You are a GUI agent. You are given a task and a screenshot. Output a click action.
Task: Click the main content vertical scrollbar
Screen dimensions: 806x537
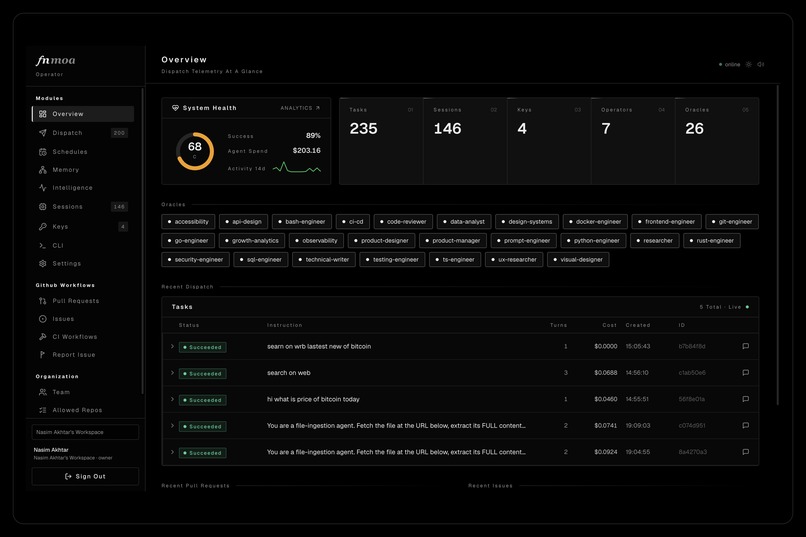778,245
